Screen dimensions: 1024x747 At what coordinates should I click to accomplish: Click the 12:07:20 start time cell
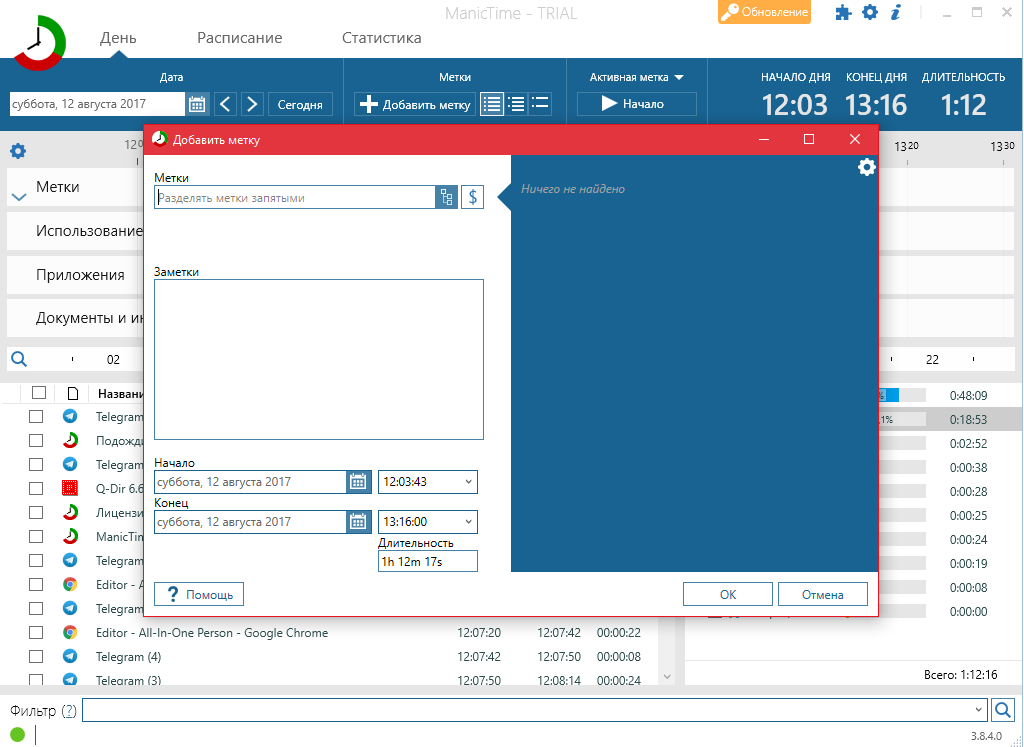pos(479,633)
